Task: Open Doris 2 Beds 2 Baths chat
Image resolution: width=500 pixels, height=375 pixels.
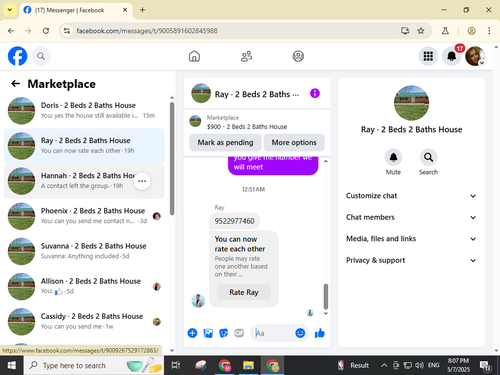Action: 84,111
